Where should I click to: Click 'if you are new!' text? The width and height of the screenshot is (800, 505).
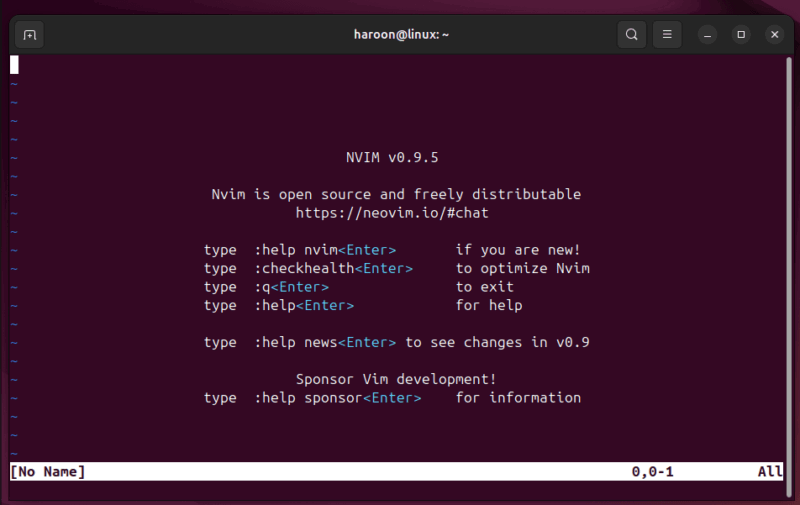pos(518,250)
